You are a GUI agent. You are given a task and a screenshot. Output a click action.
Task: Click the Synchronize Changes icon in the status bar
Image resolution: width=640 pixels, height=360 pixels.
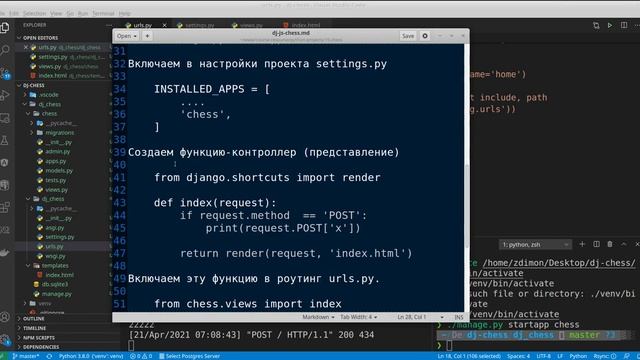(x=49, y=356)
